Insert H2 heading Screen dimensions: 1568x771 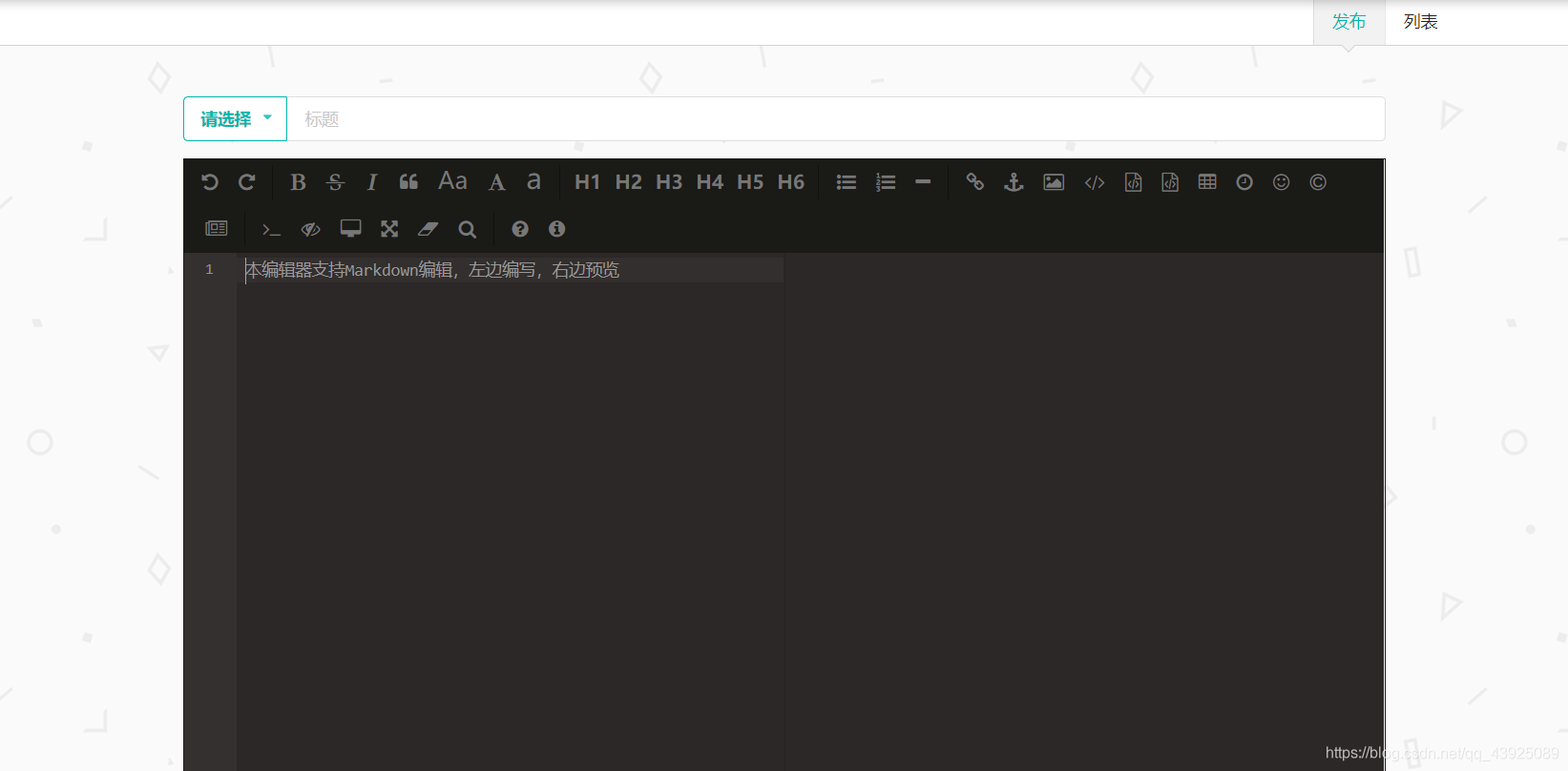[x=628, y=182]
